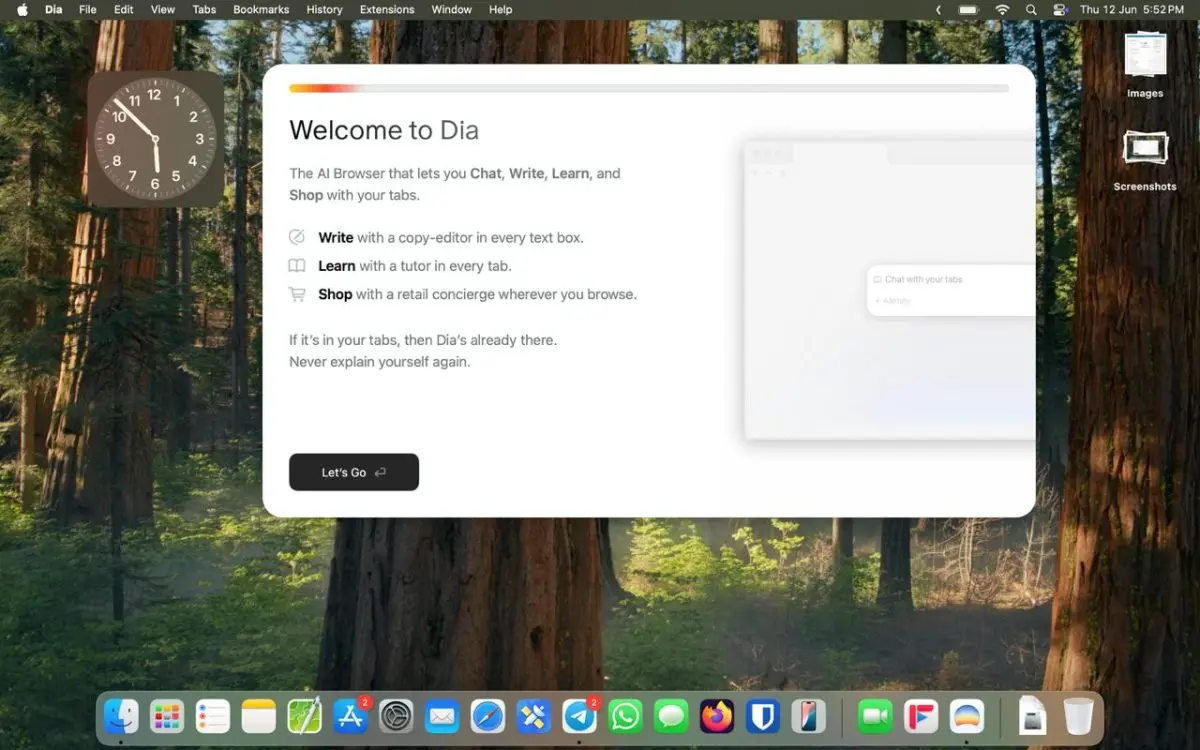
Task: Open the document stack in dock
Action: pyautogui.click(x=1032, y=716)
